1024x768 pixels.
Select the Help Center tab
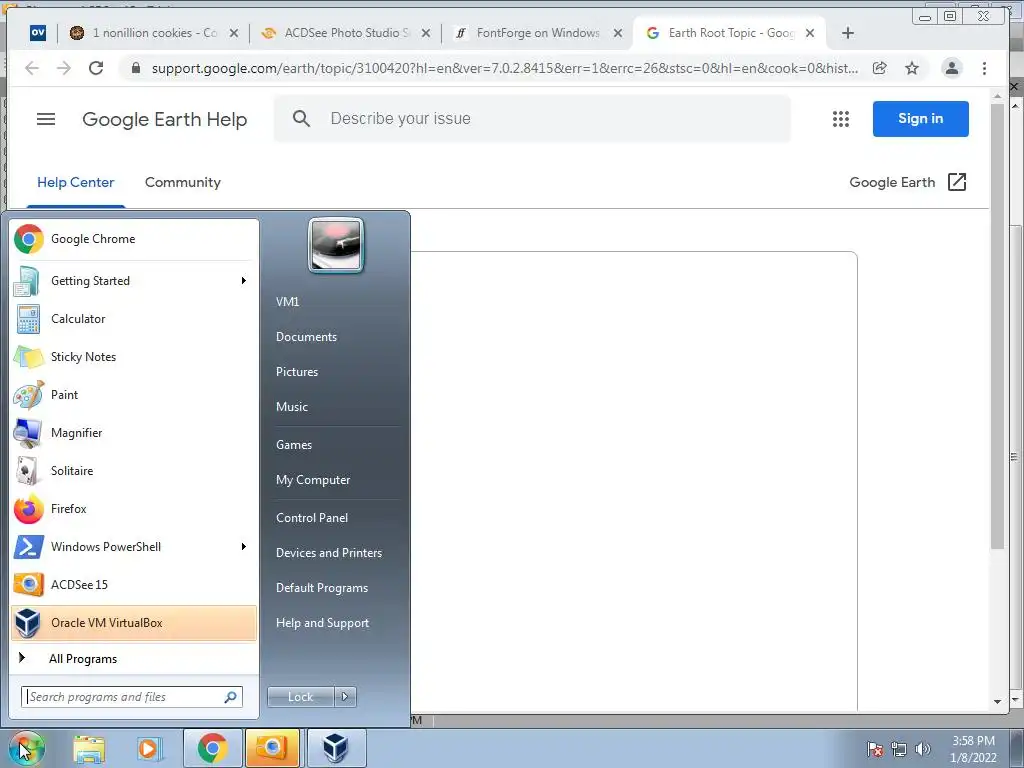coord(76,182)
